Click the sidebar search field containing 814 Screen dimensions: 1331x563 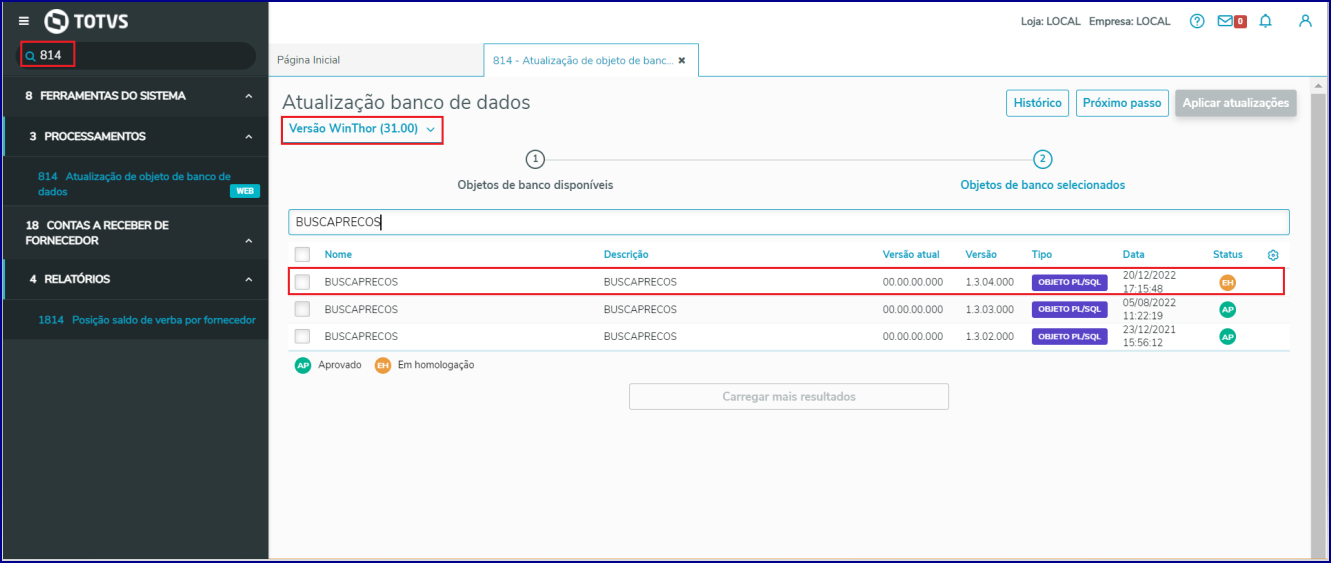[139, 56]
